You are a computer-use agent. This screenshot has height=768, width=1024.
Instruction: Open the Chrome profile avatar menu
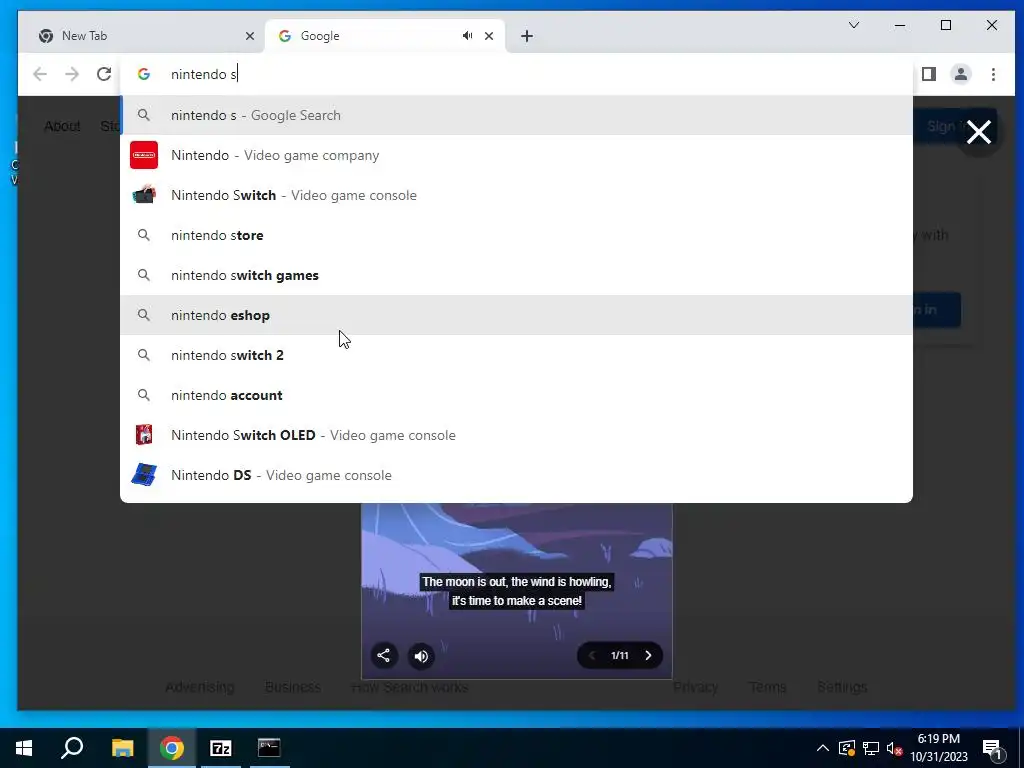[961, 74]
